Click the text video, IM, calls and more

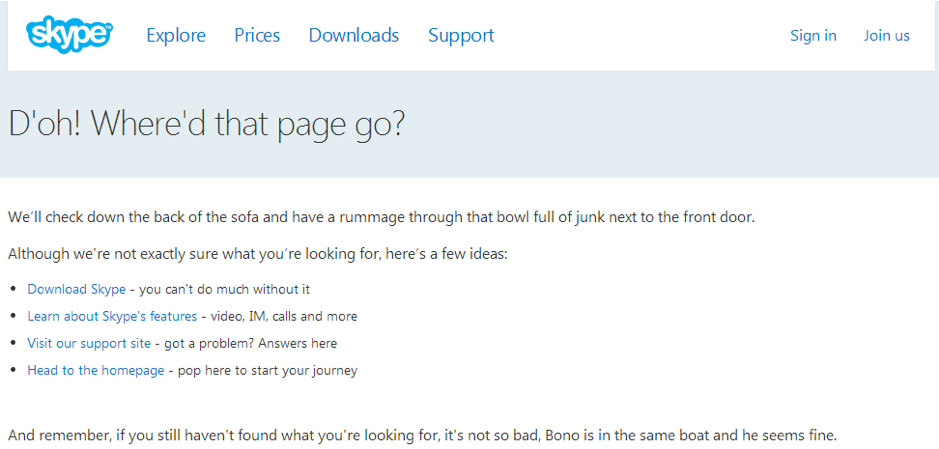click(283, 316)
